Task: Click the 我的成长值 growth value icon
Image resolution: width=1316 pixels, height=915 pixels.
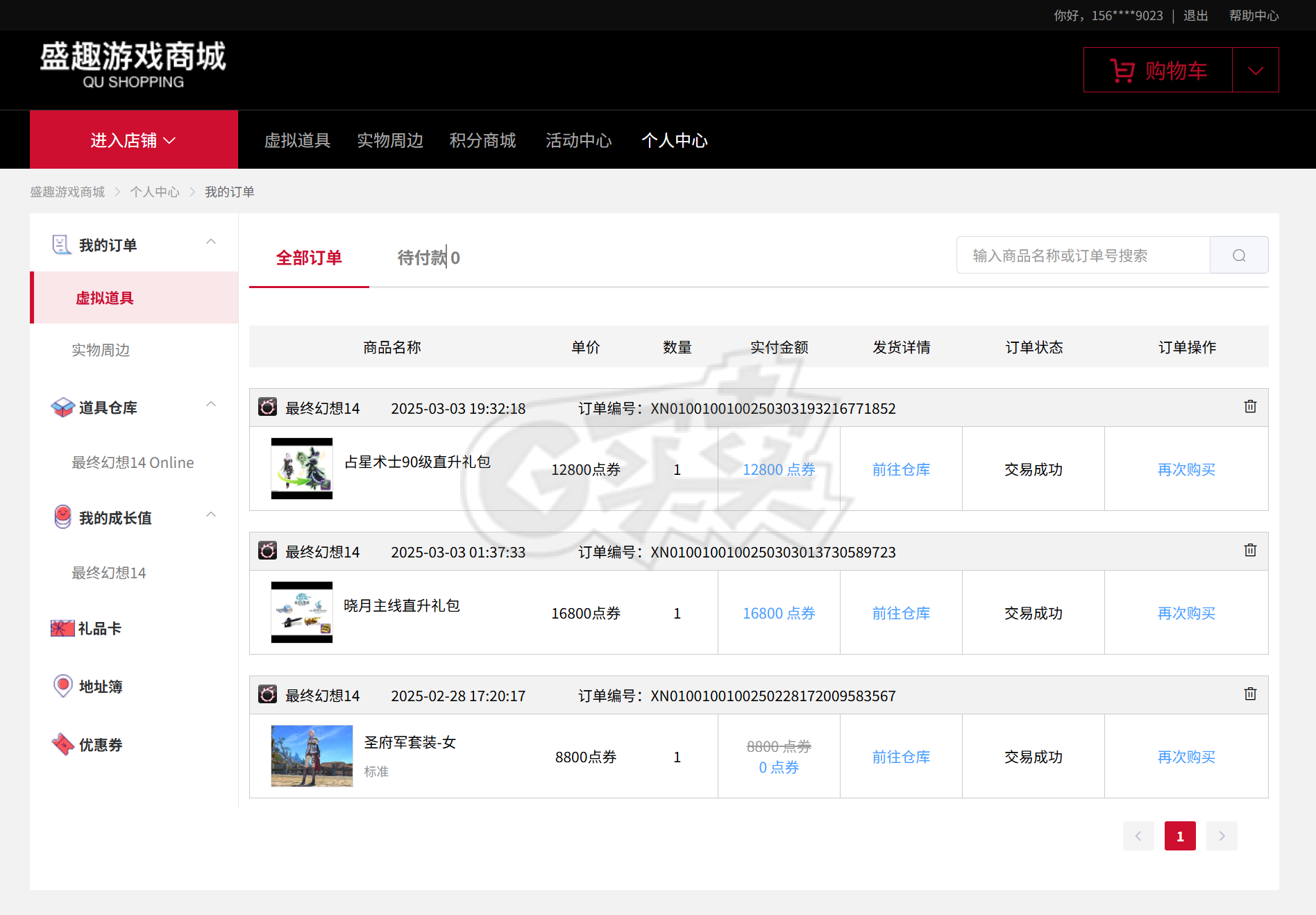Action: pos(61,517)
